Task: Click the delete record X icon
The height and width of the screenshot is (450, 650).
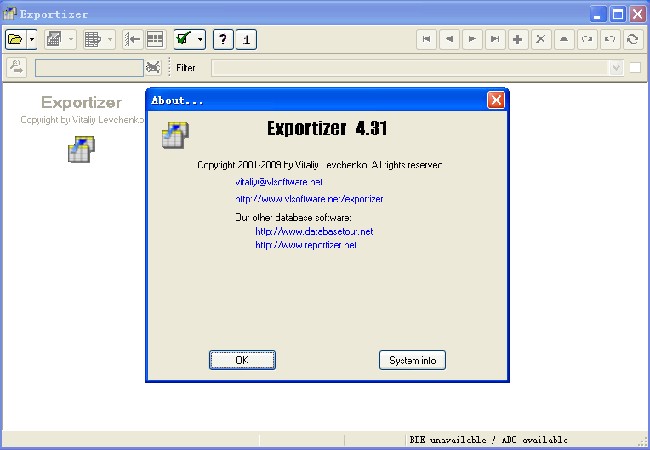Action: click(x=541, y=39)
